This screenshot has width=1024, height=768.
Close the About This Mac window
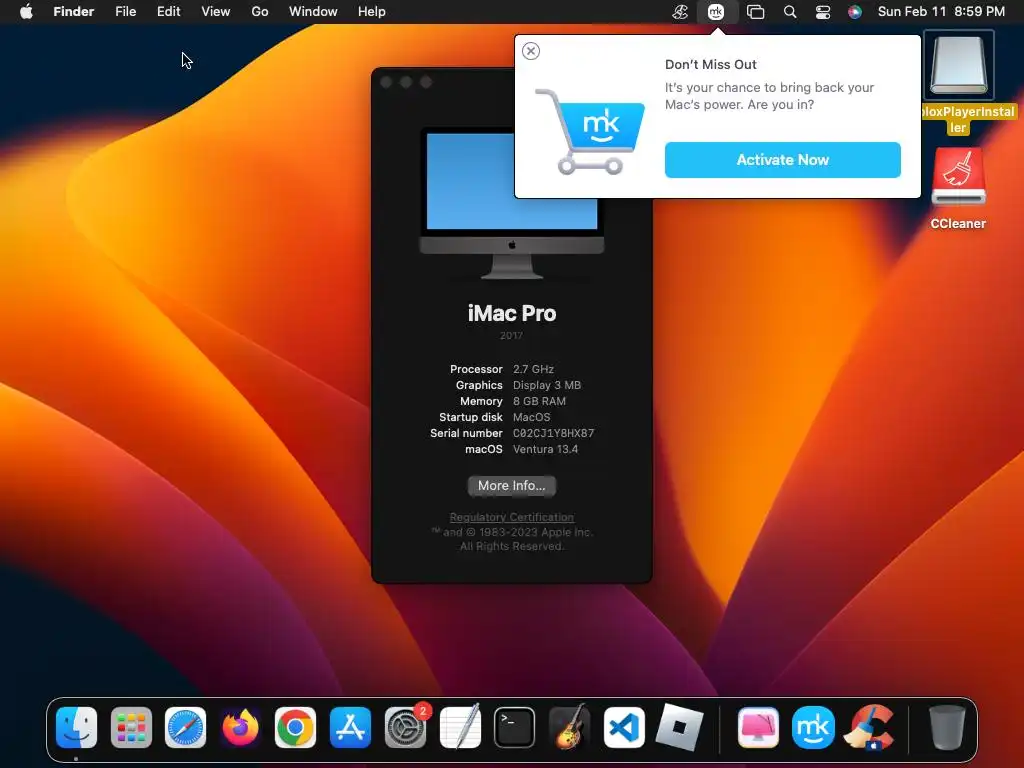[x=386, y=82]
